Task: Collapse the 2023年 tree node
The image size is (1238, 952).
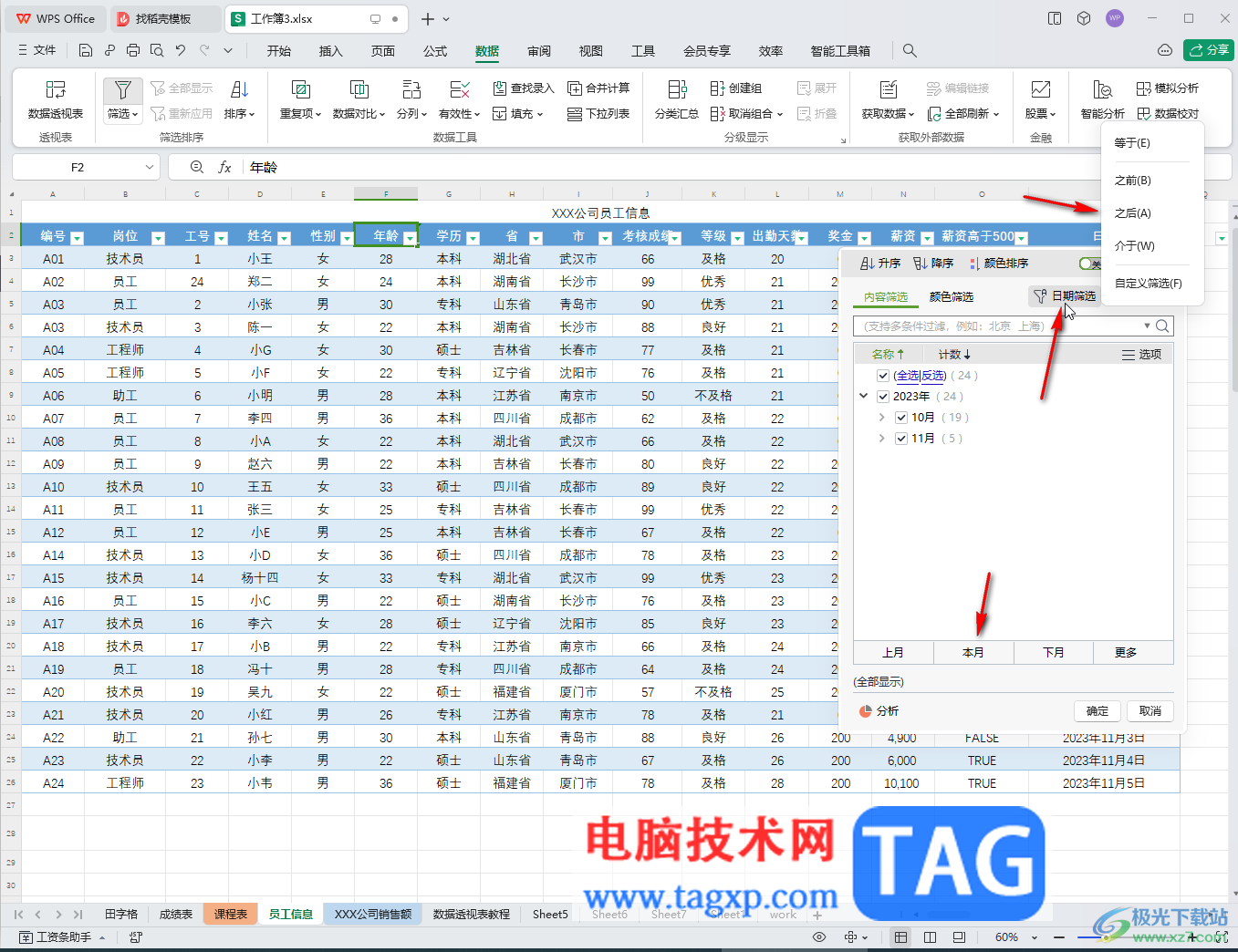Action: click(x=864, y=396)
